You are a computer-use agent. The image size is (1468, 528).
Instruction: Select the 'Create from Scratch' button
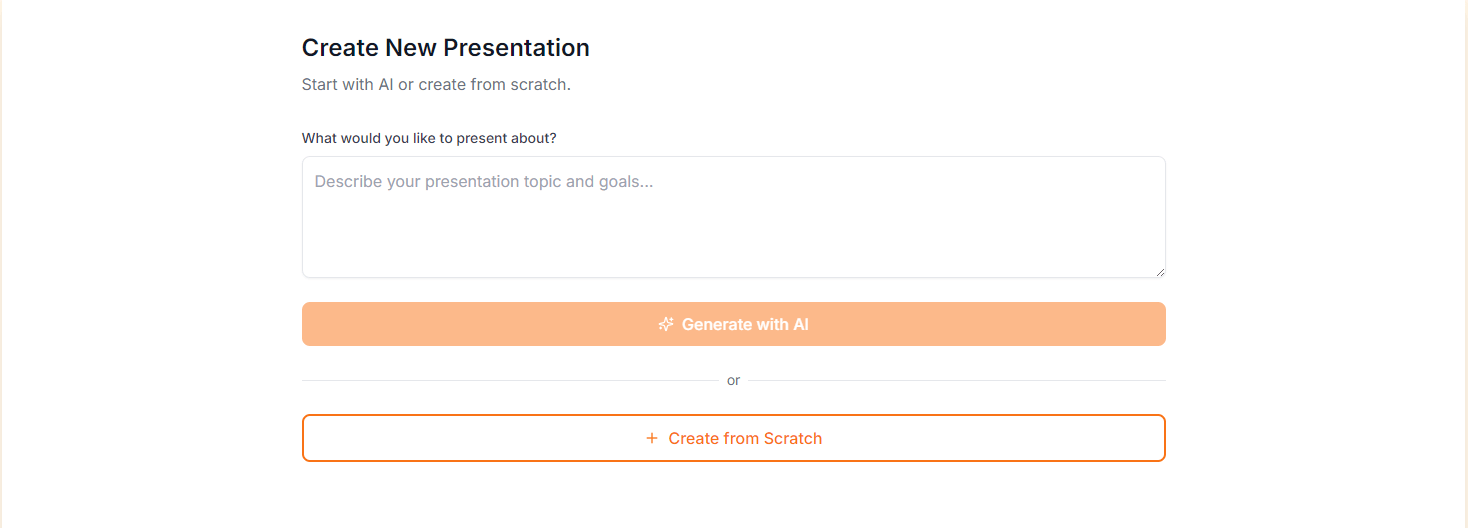click(x=734, y=438)
